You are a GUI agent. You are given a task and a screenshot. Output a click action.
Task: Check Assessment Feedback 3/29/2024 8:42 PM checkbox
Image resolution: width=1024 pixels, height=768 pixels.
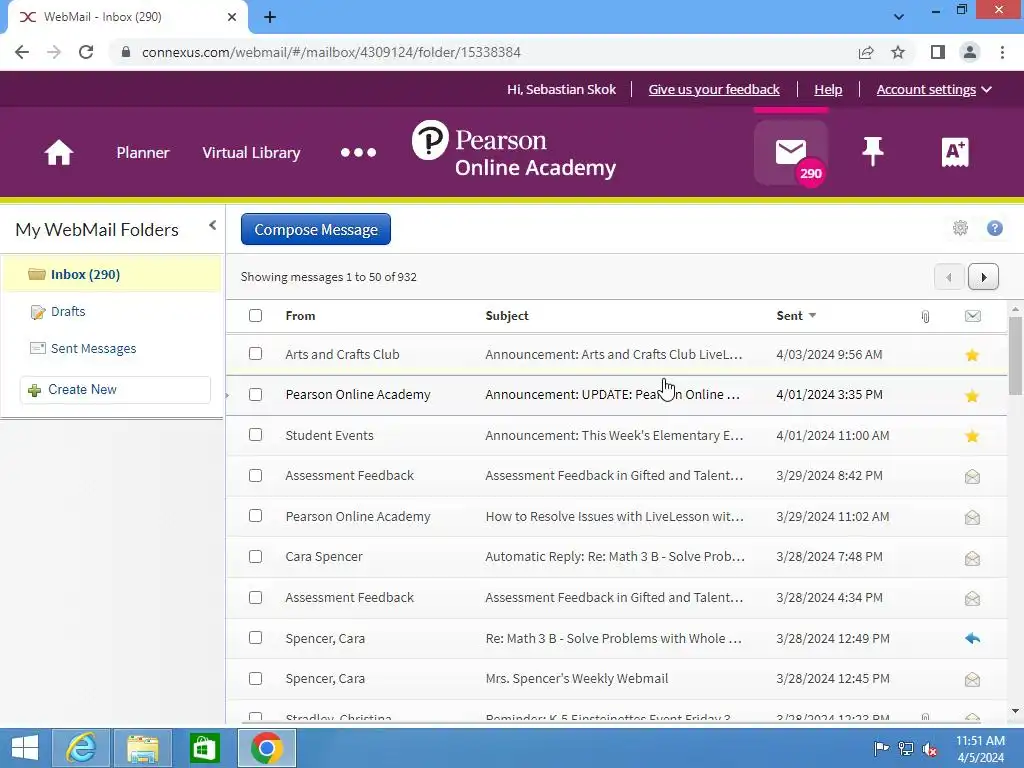255,475
